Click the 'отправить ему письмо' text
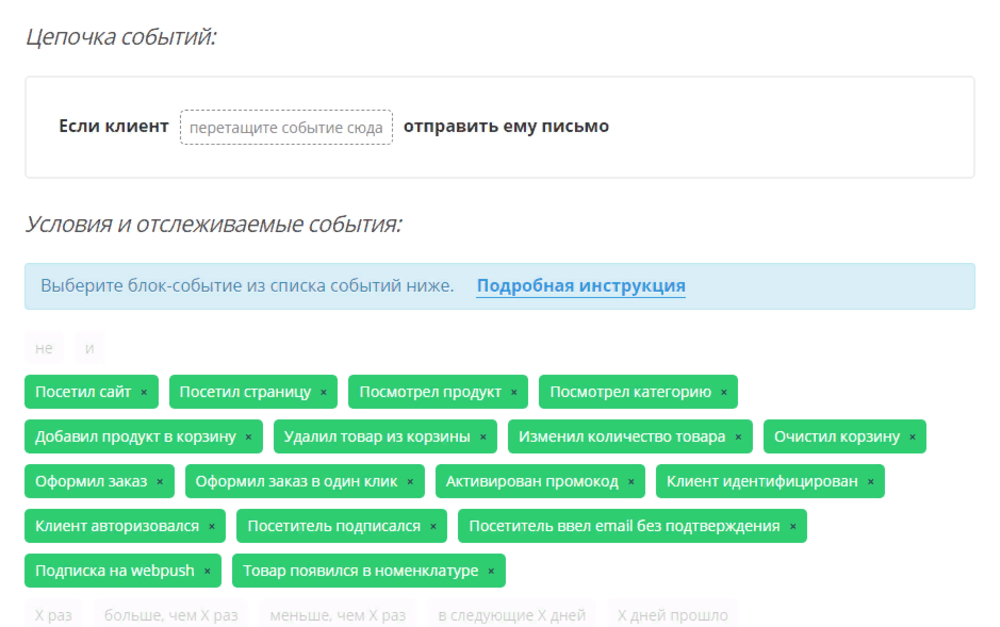Viewport: 1000px width, 627px height. [x=506, y=126]
